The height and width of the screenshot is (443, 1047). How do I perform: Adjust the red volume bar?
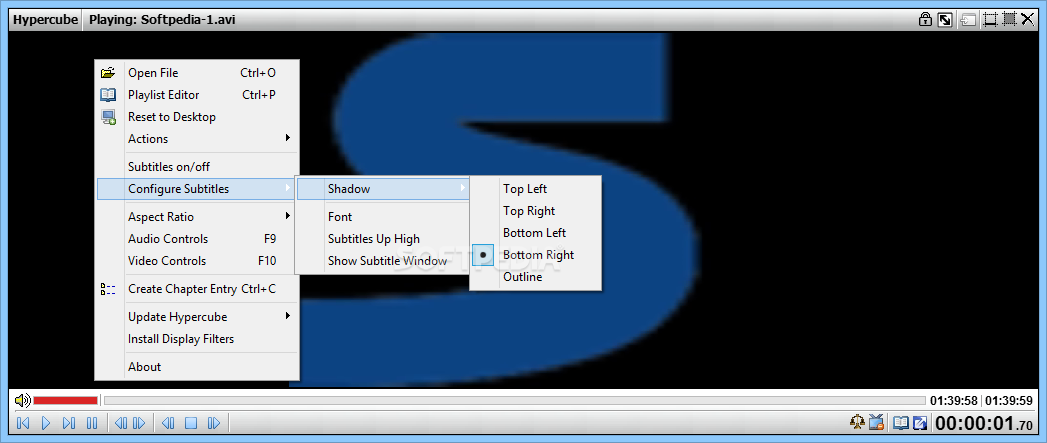[x=65, y=400]
